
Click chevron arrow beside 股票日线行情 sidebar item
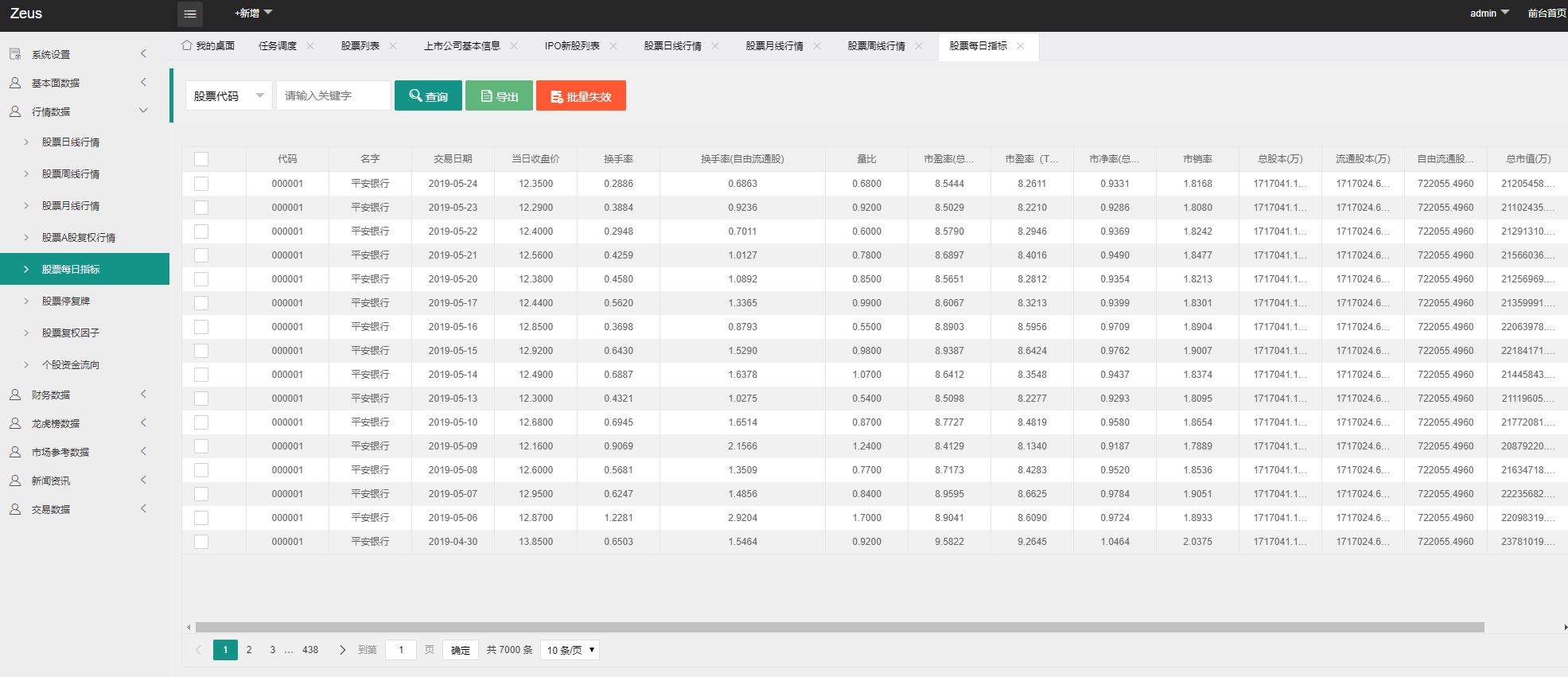coord(26,142)
